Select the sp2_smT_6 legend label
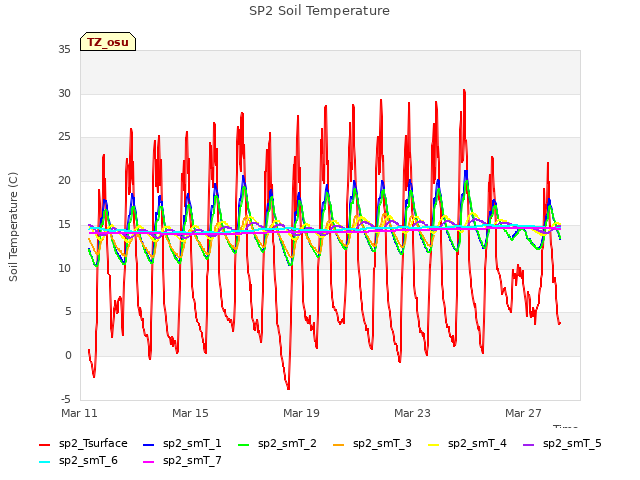The width and height of the screenshot is (640, 480). pyautogui.click(x=88, y=460)
